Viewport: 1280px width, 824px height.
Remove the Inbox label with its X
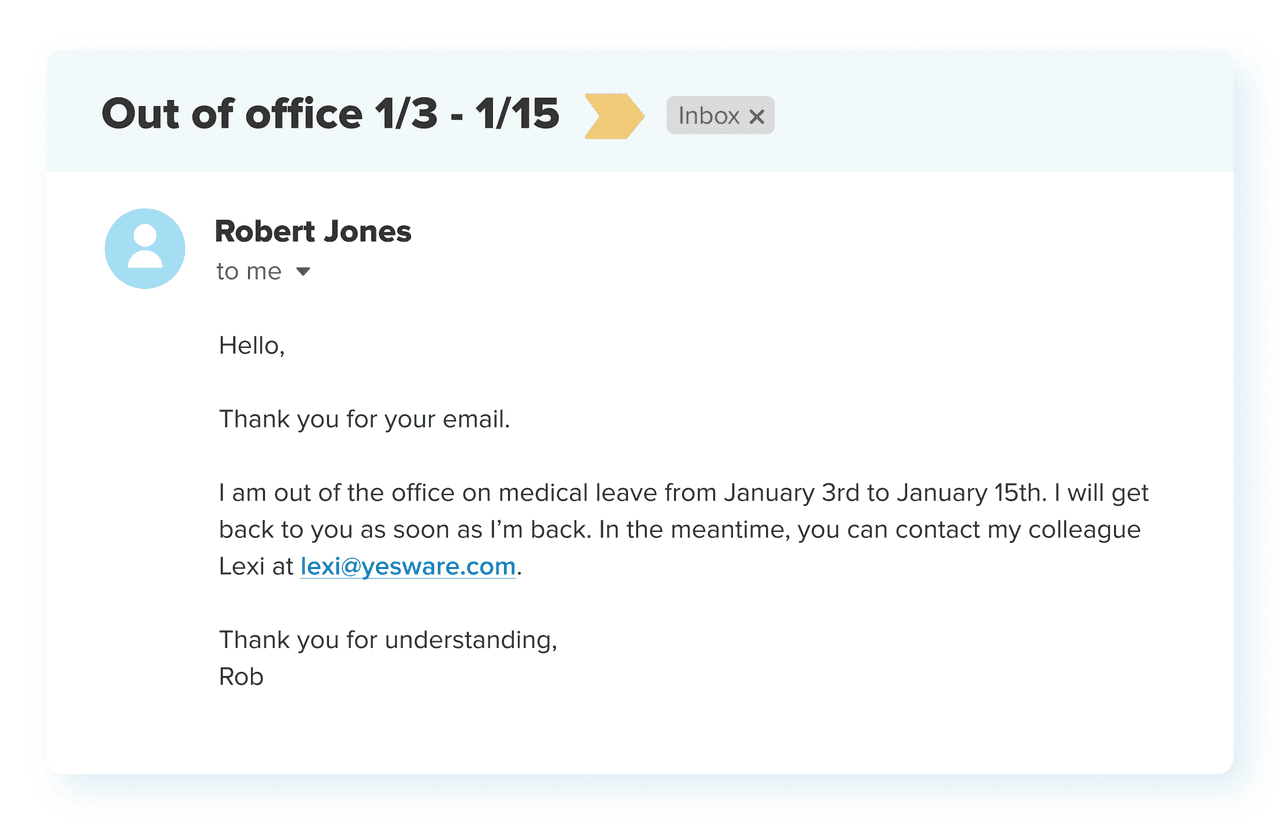pyautogui.click(x=757, y=117)
